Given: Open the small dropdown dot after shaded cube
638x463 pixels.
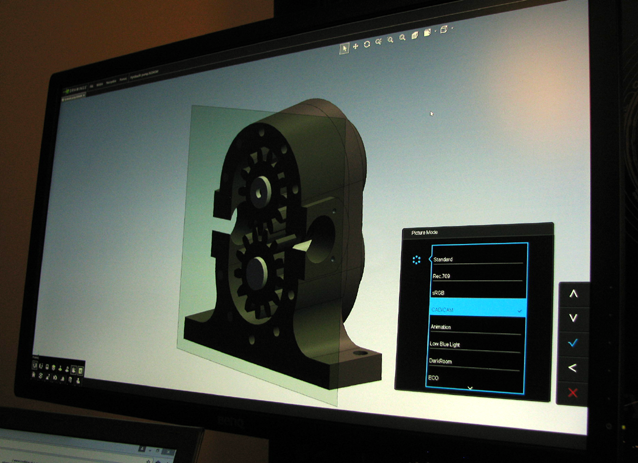Looking at the screenshot, I should click(435, 31).
